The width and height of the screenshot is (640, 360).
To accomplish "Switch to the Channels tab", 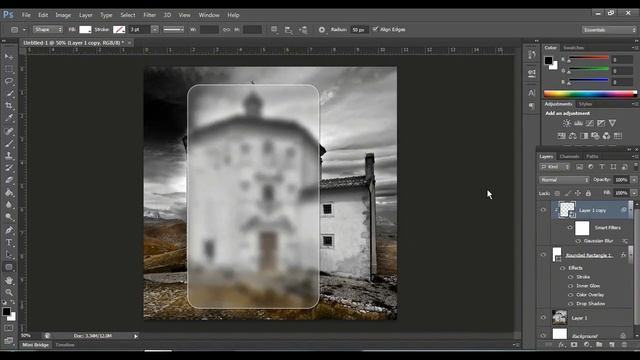I will tap(569, 156).
